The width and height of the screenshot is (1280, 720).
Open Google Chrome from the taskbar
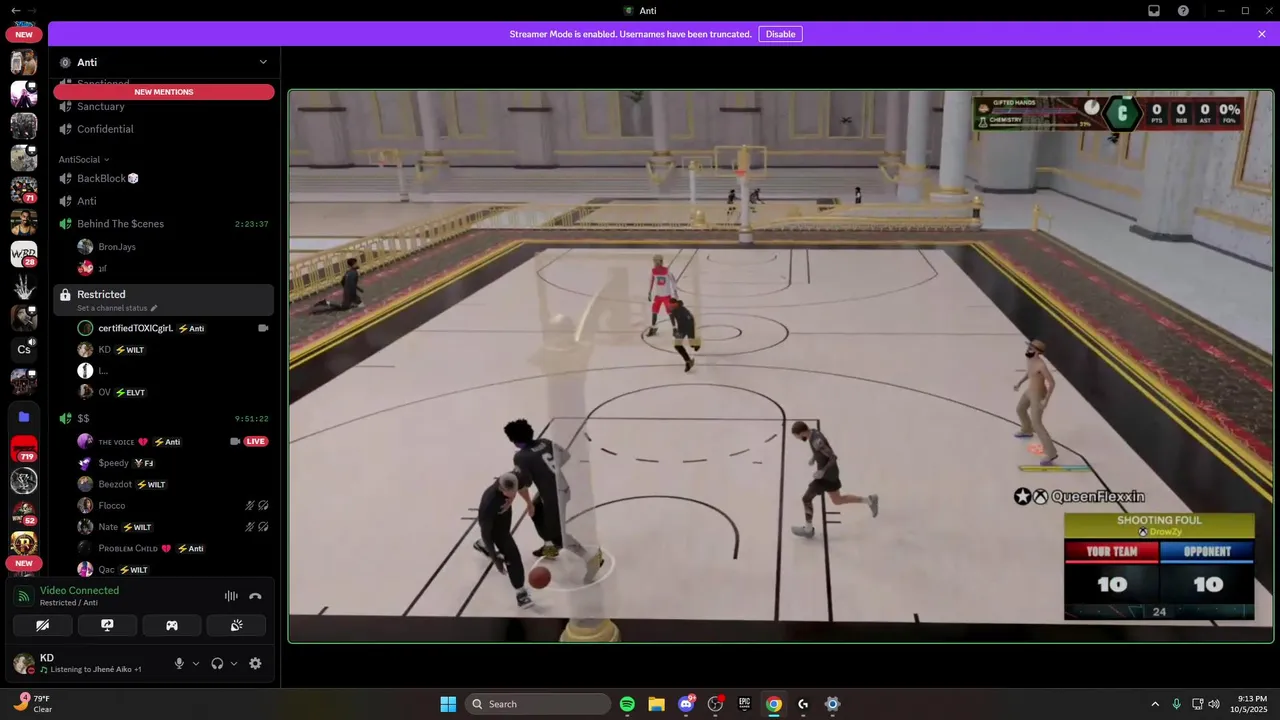point(773,704)
